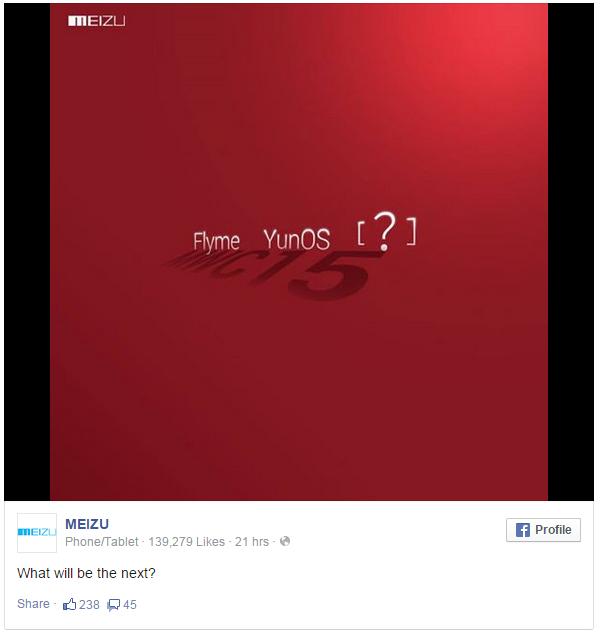597x635 pixels.
Task: Click the thumbs-up like icon
Action: [69, 604]
